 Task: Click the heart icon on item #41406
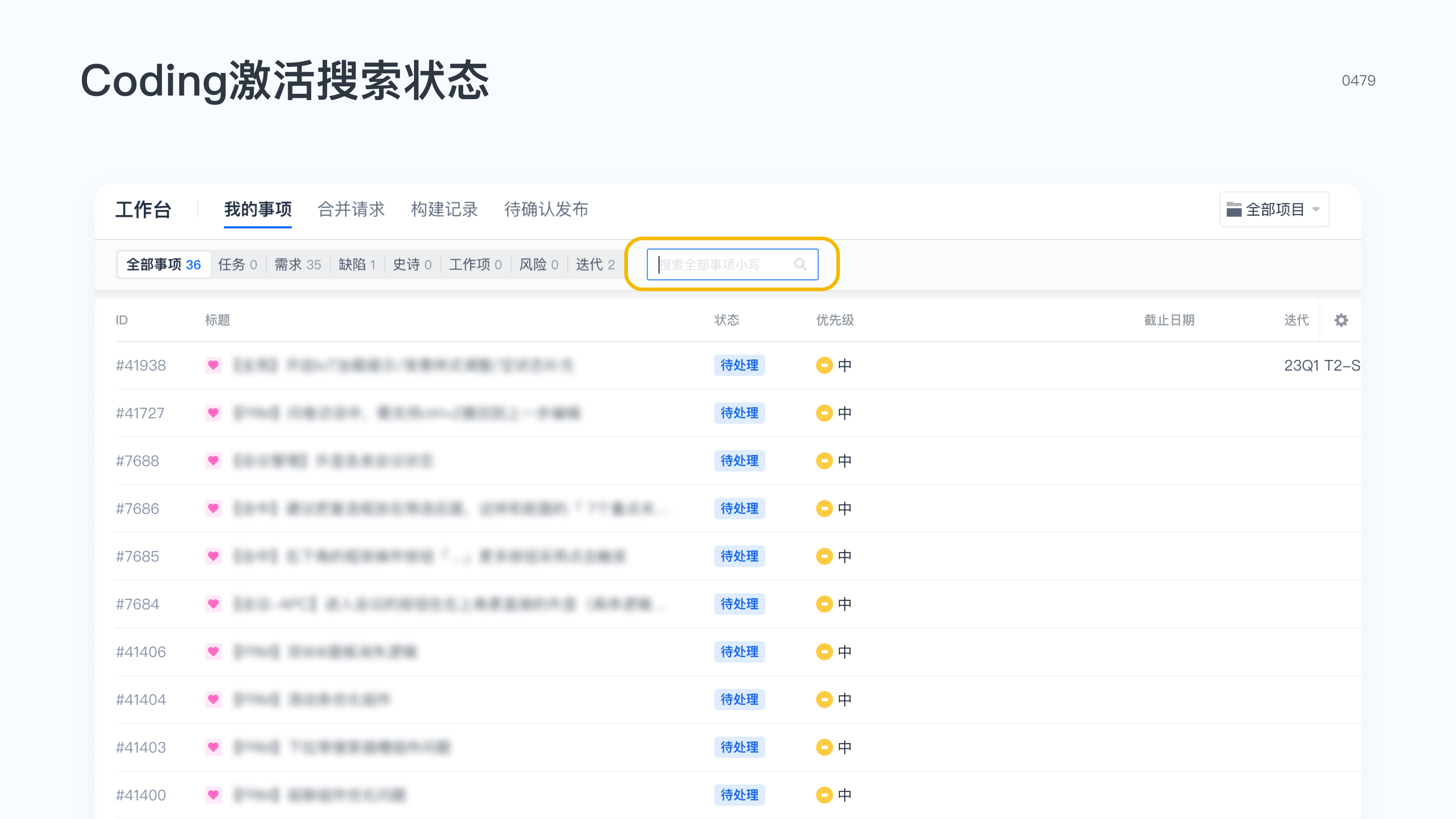click(213, 652)
